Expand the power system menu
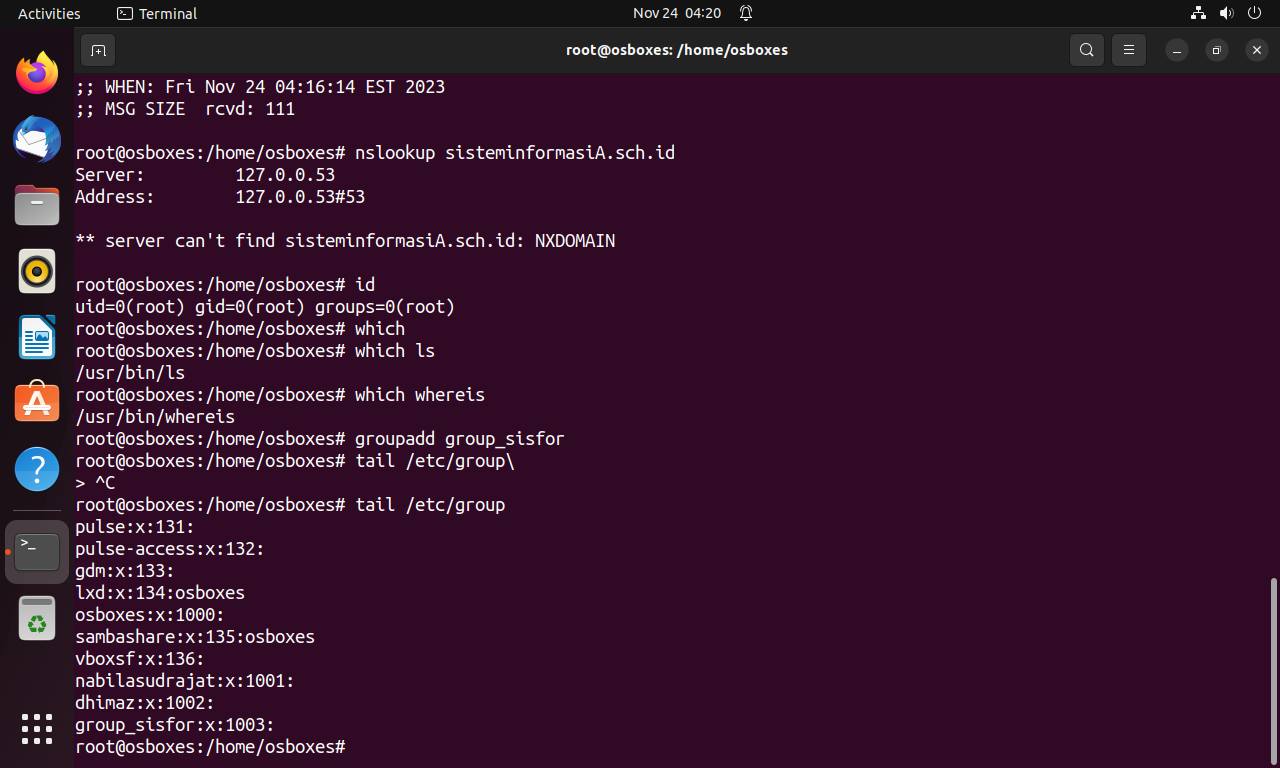Viewport: 1280px width, 768px height. pos(1256,13)
